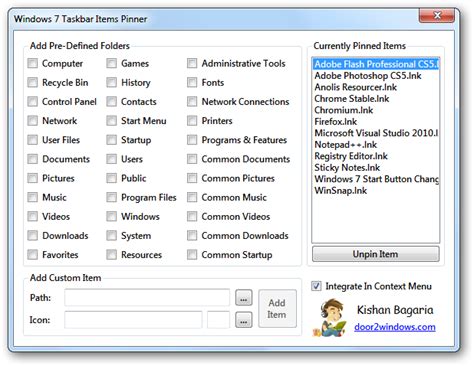Viewport: 474px width, 366px height.
Task: Enable the Games checkbox
Action: point(111,63)
